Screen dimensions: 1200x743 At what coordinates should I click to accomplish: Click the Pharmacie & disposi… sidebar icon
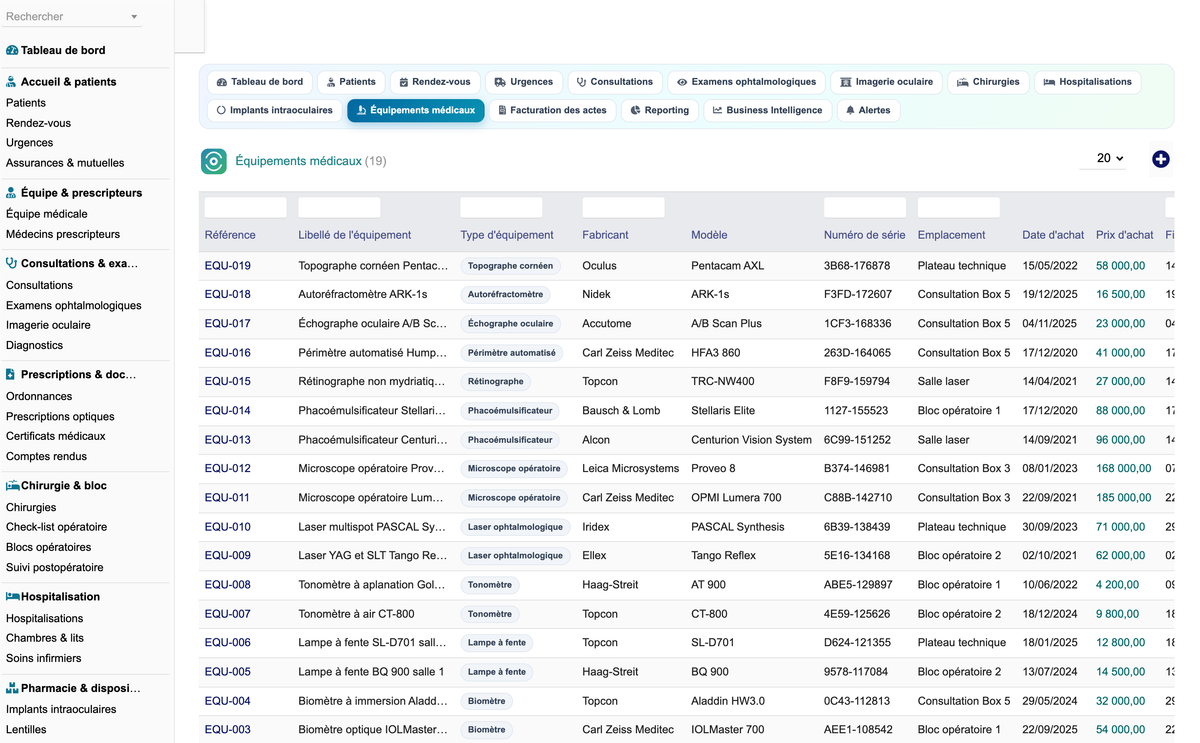click(12, 688)
